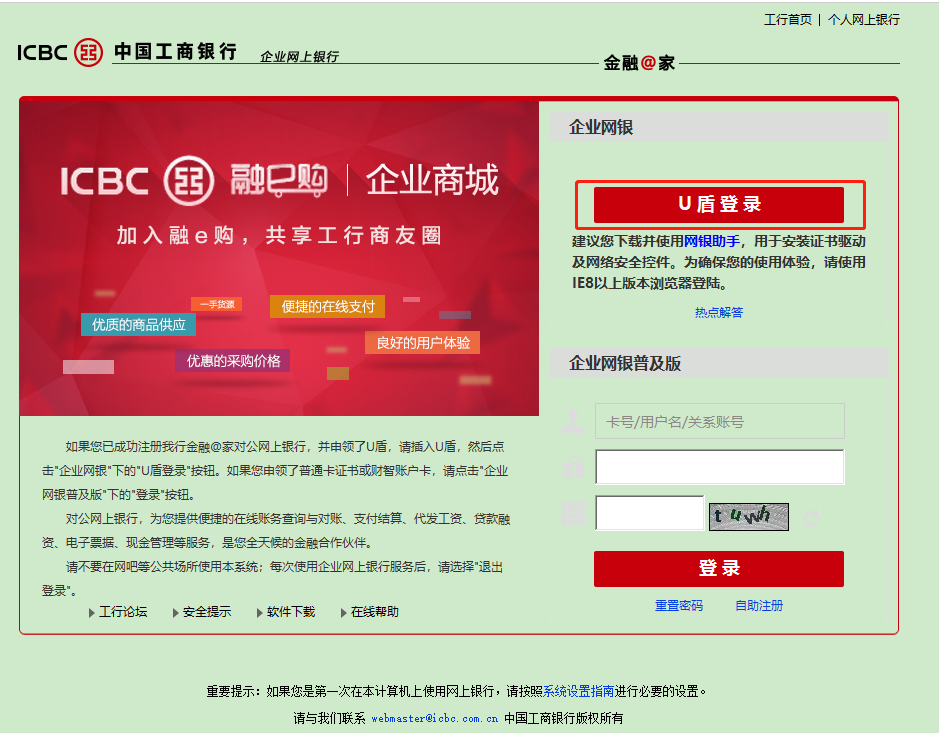Open the 在线帮助 link
The width and height of the screenshot is (939, 733).
pos(374,611)
